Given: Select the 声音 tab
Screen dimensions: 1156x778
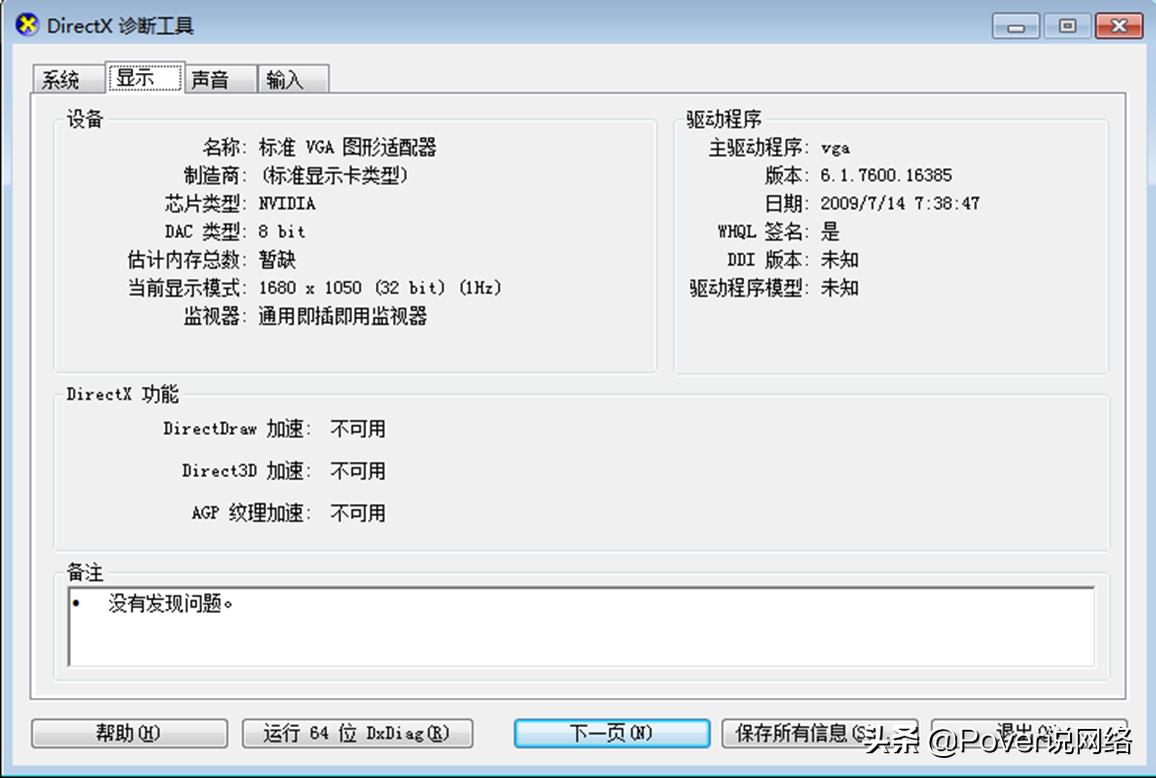Looking at the screenshot, I should 219,78.
